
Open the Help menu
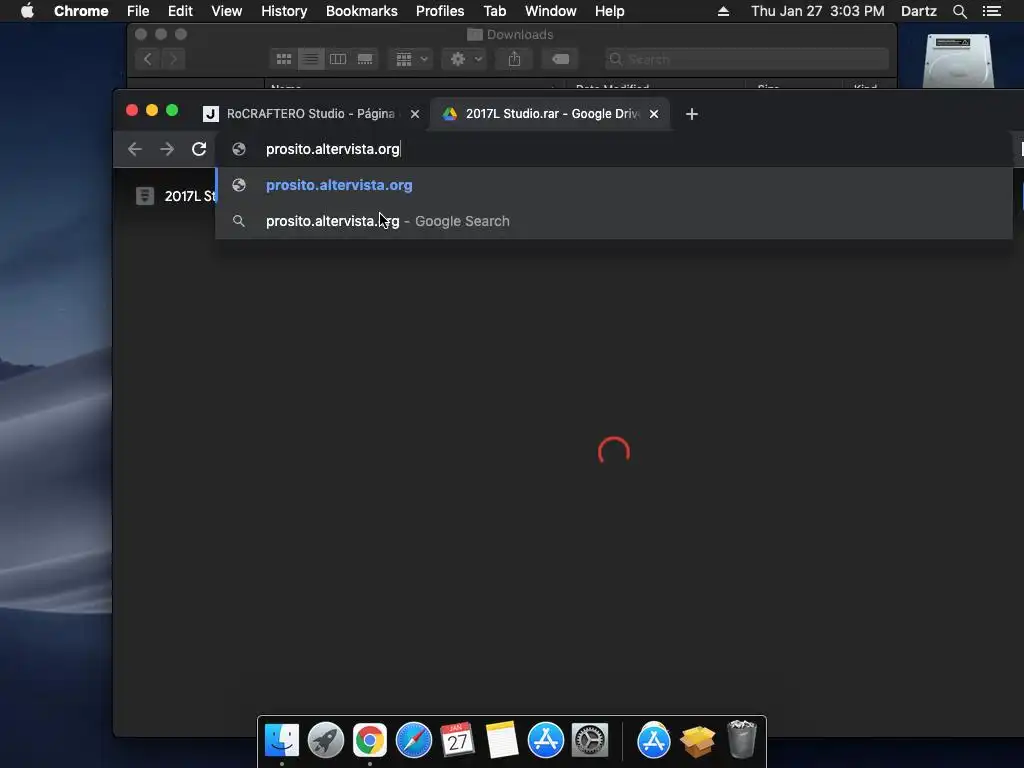click(609, 11)
